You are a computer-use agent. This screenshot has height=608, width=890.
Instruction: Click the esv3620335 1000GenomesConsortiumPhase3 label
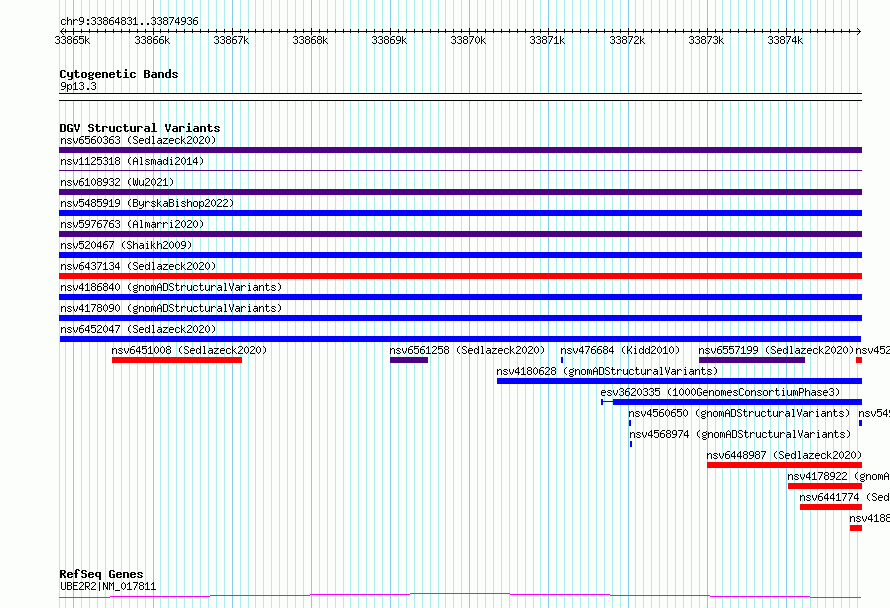720,392
